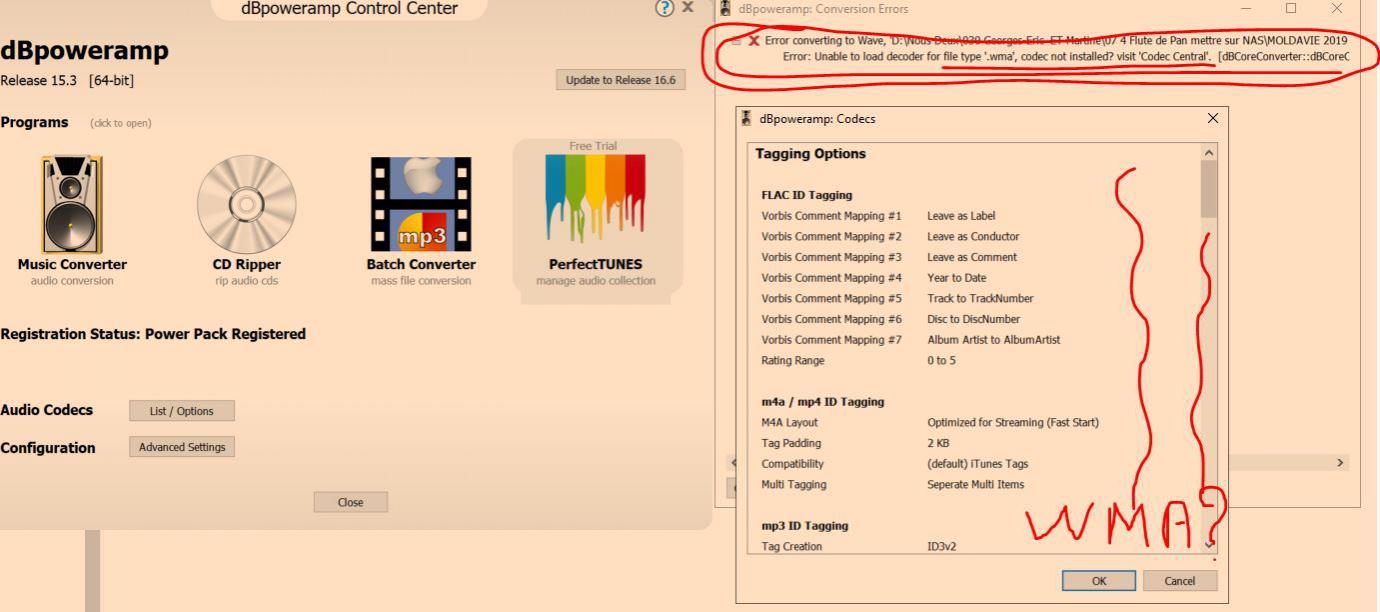Screen dimensions: 1380x612
Task: Click the red X error icon
Action: [x=754, y=41]
